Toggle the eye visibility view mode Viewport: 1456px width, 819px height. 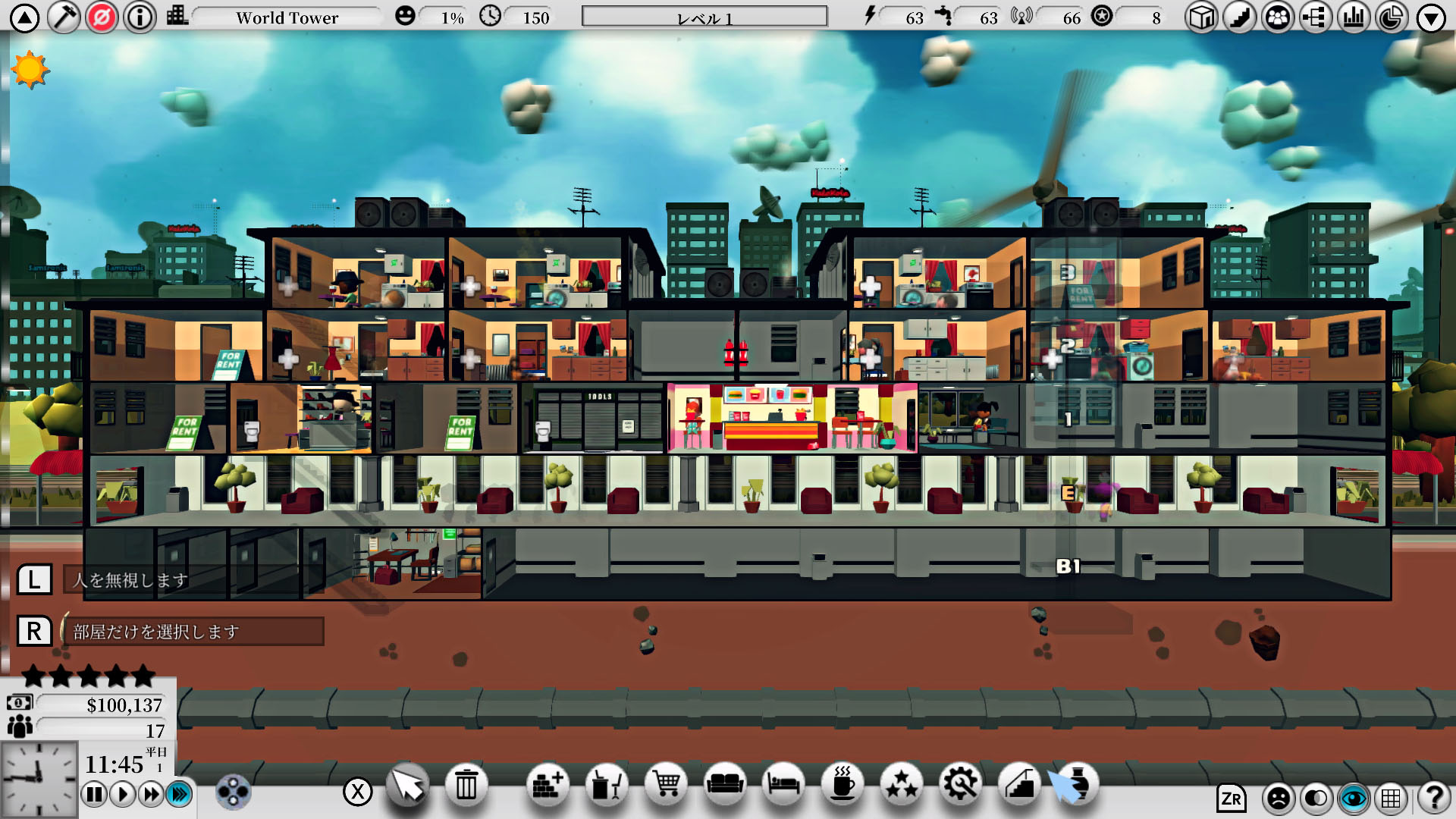1353,798
